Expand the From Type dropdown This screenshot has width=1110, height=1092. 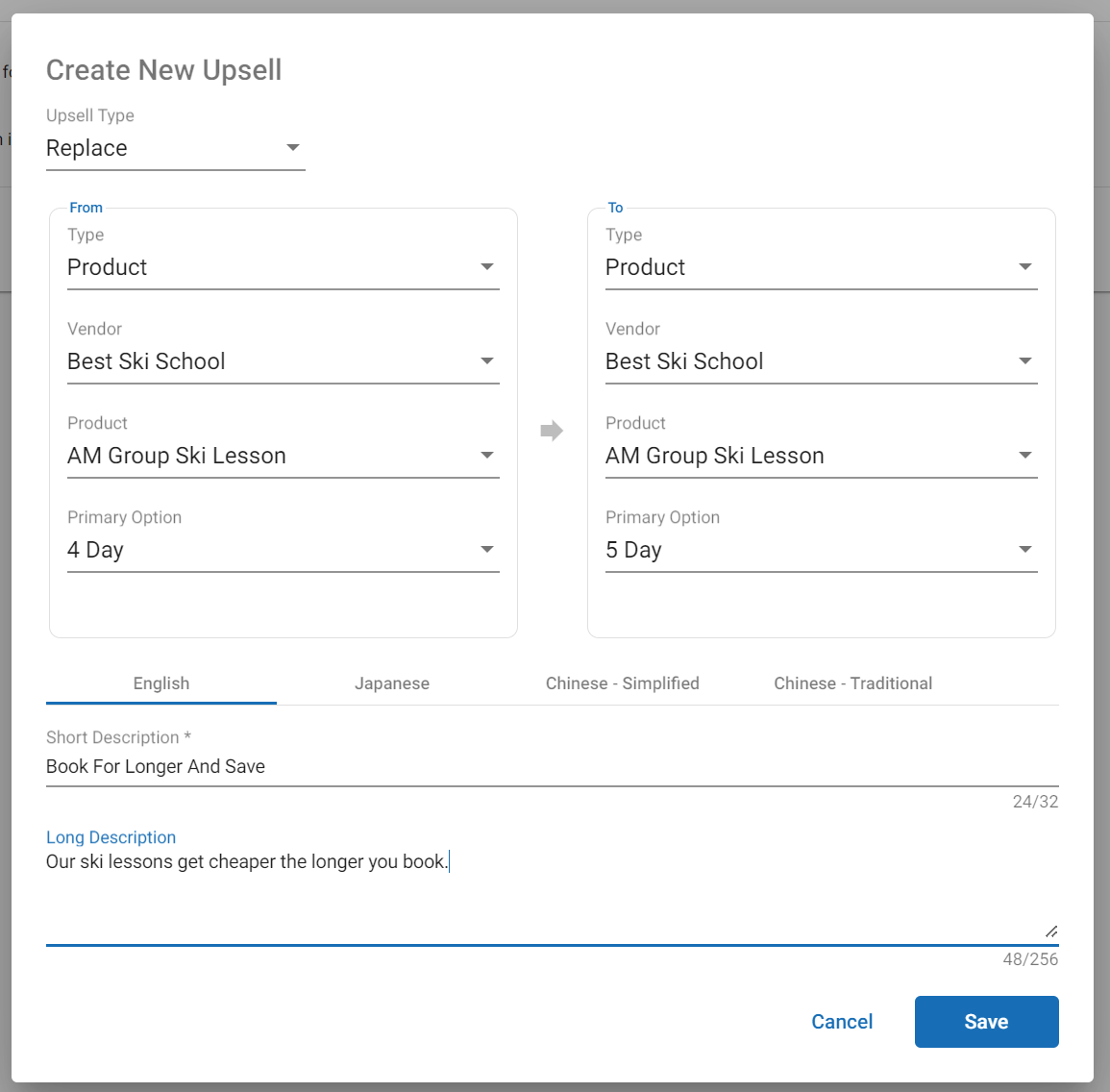point(283,267)
